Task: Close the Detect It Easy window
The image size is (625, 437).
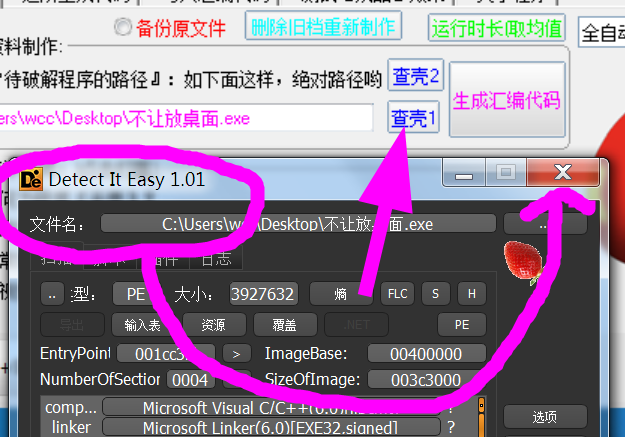Action: (563, 173)
